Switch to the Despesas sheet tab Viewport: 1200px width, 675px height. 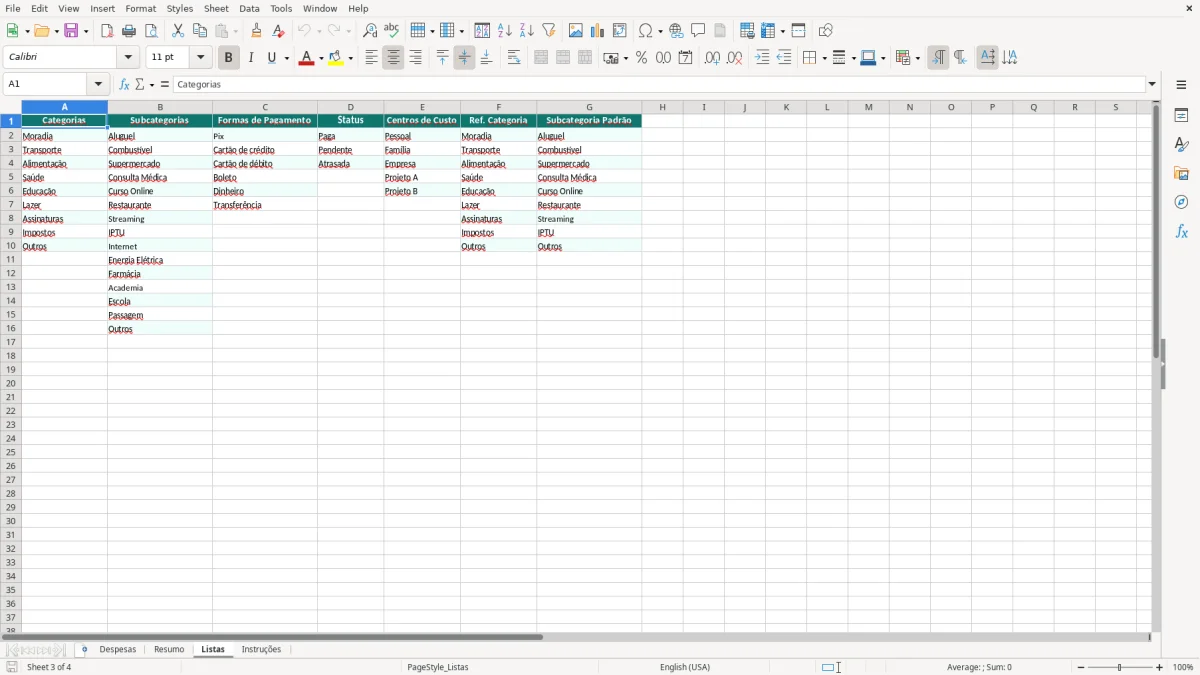point(118,650)
